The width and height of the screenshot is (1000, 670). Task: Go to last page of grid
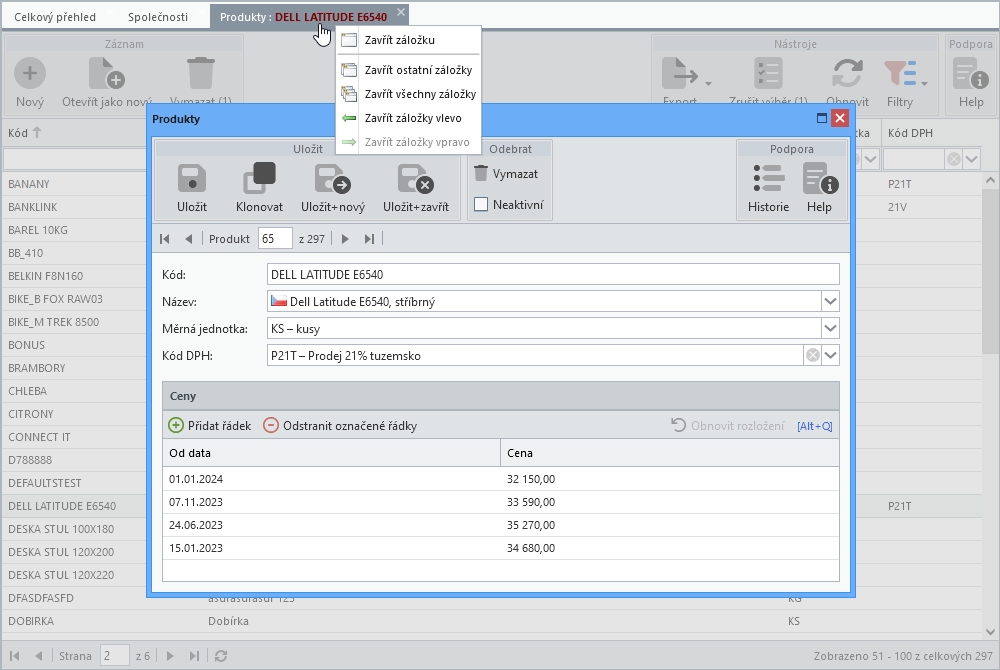point(194,656)
